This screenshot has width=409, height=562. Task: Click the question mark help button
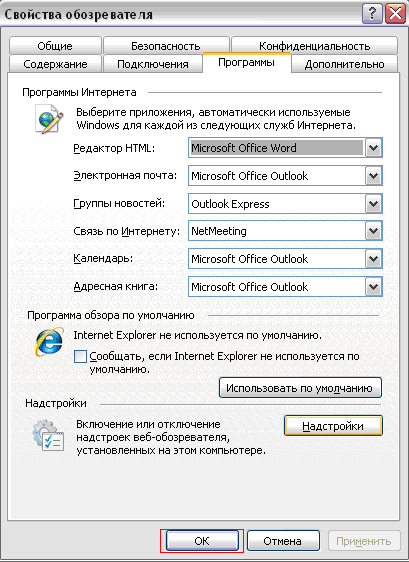click(x=372, y=14)
